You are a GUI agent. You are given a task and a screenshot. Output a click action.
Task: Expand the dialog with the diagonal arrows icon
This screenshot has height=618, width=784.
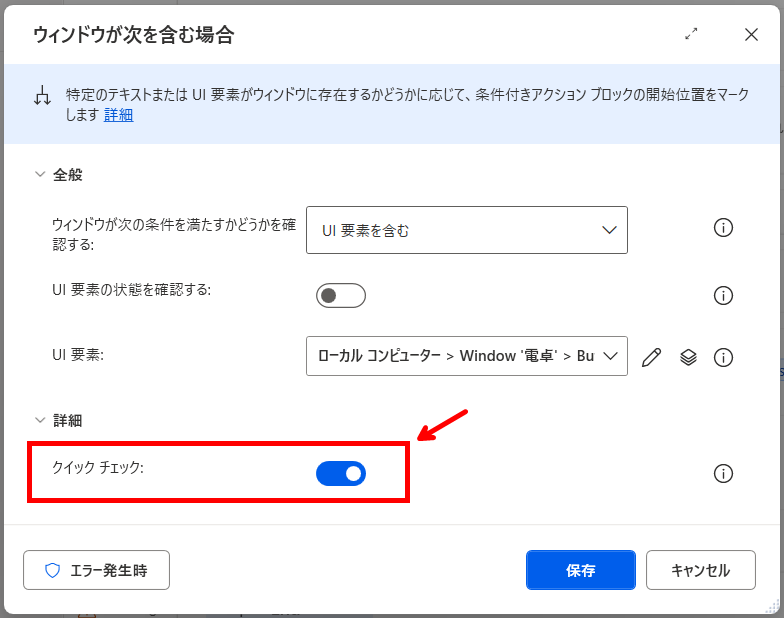pos(691,34)
